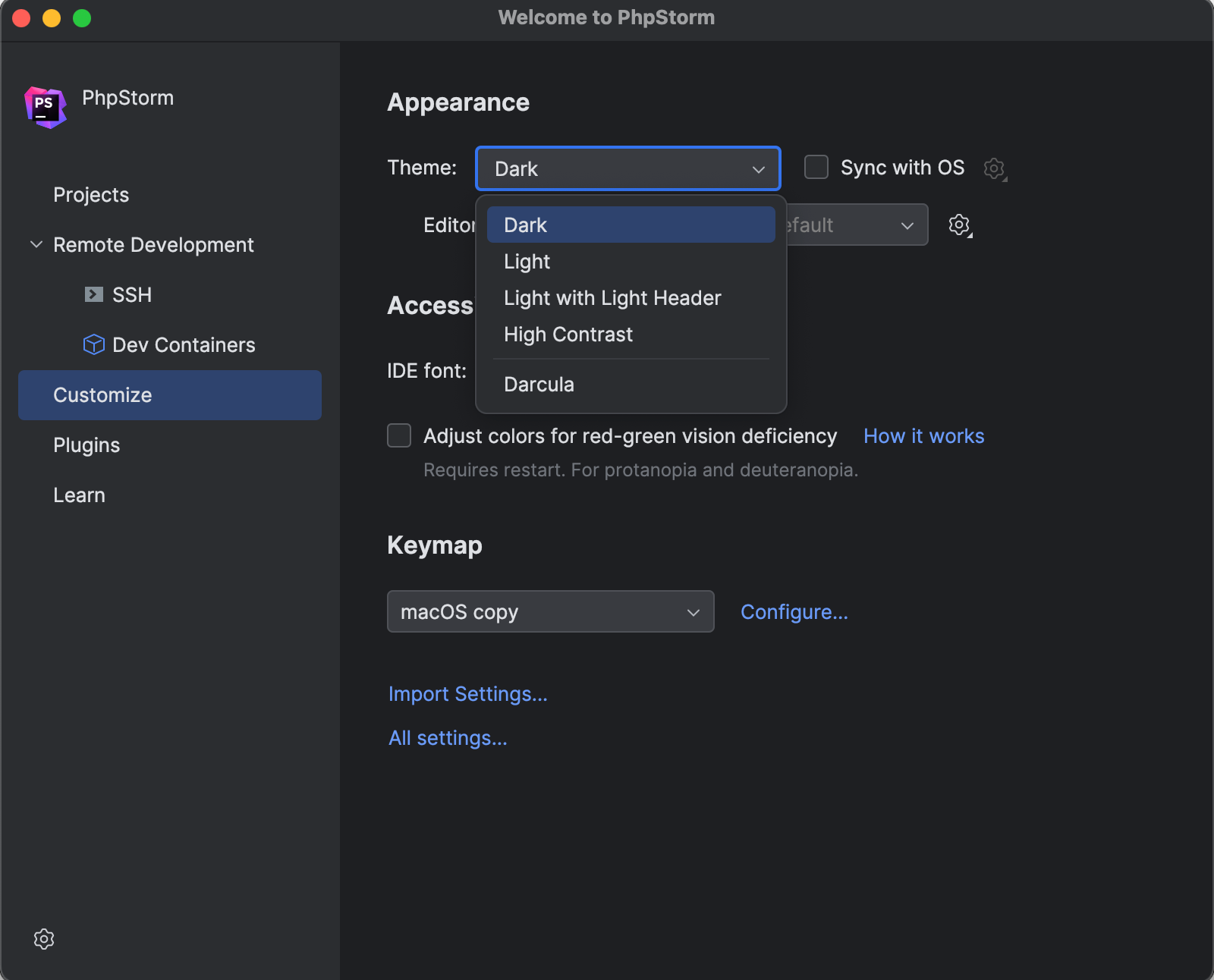The height and width of the screenshot is (980, 1214).
Task: Check Adjust colors for red-green vision deficiency
Action: click(399, 435)
